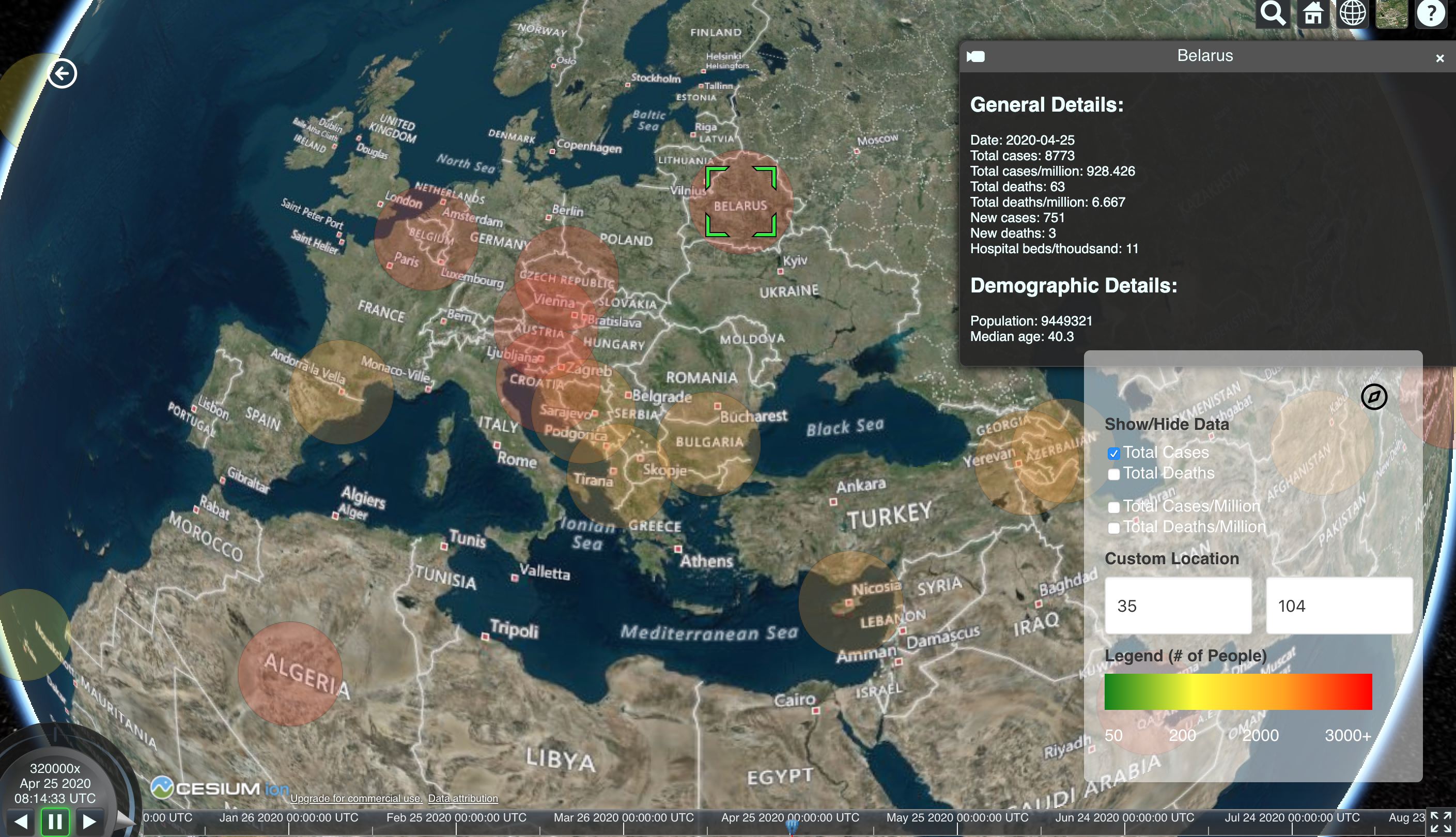Image resolution: width=1456 pixels, height=837 pixels.
Task: Click the compass icon in options panel
Action: point(1374,397)
